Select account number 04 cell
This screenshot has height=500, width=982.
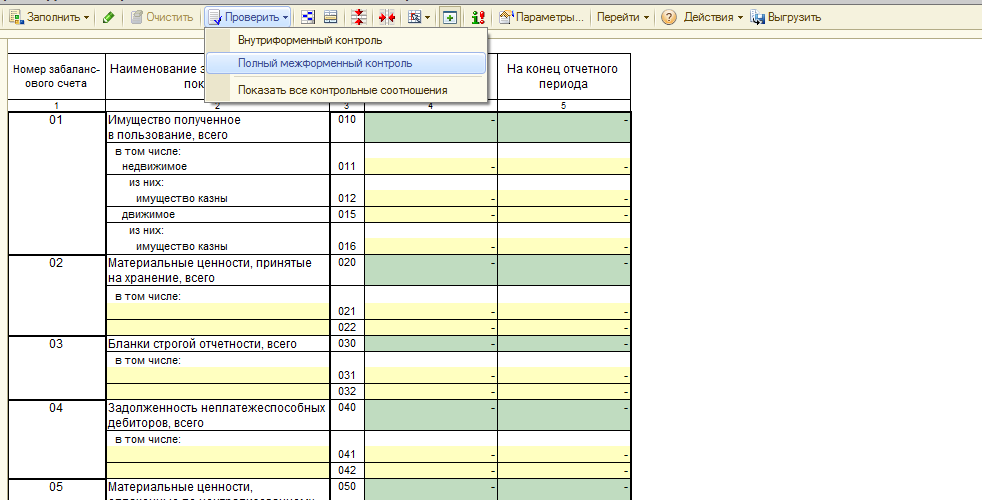(x=57, y=439)
